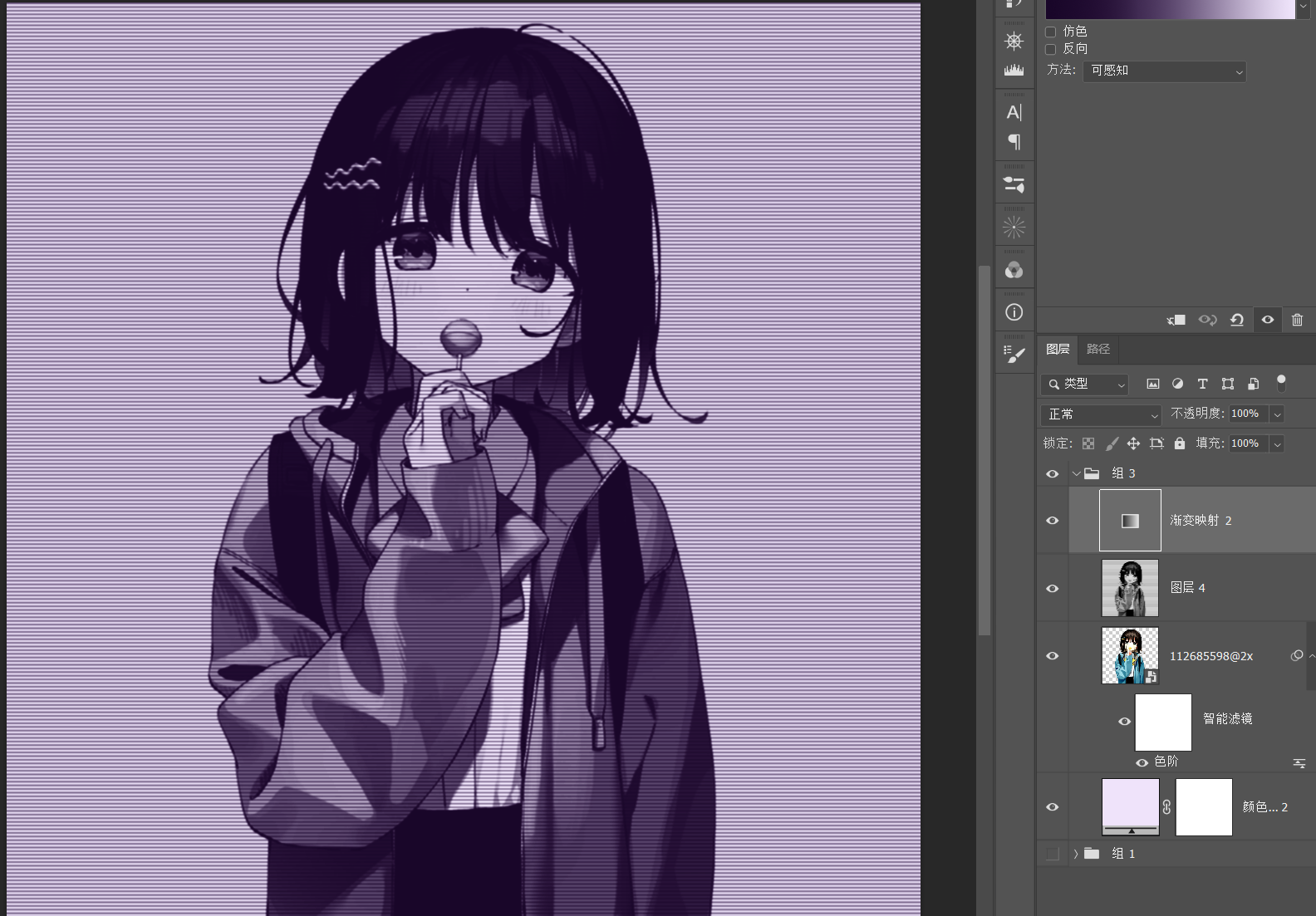Hide the 112685598@2x layer
This screenshot has width=1316, height=916.
point(1053,656)
